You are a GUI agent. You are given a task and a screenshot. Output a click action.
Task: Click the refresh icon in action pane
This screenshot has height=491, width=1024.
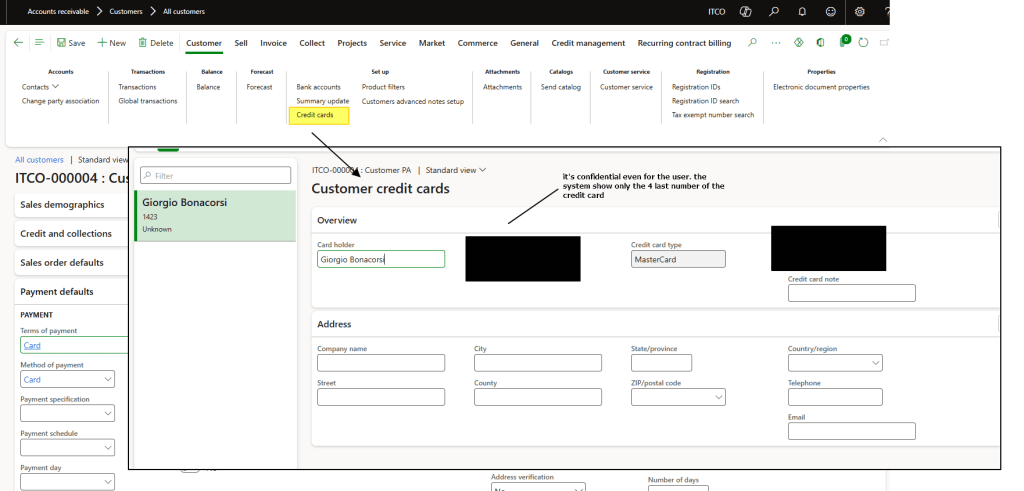click(x=863, y=43)
